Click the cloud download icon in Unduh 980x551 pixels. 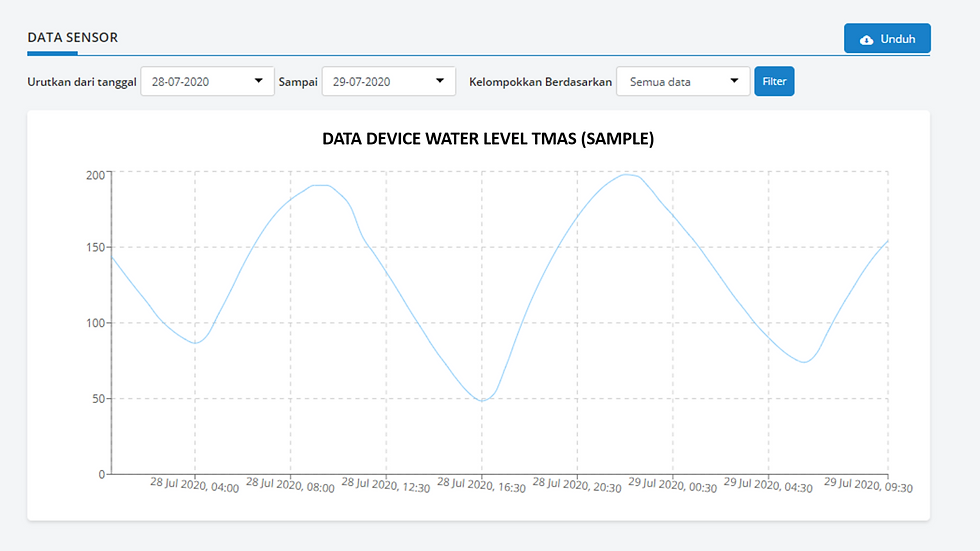tap(866, 39)
